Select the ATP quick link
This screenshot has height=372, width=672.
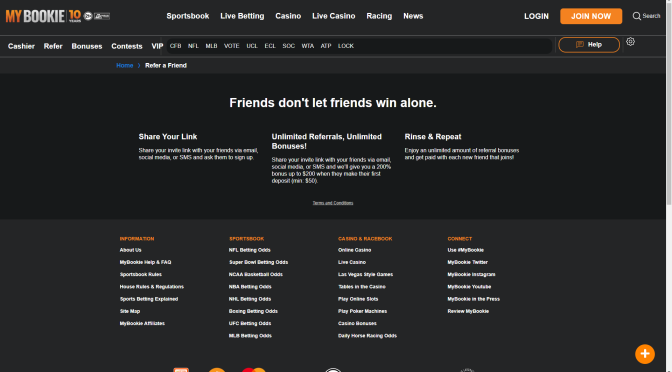[326, 46]
